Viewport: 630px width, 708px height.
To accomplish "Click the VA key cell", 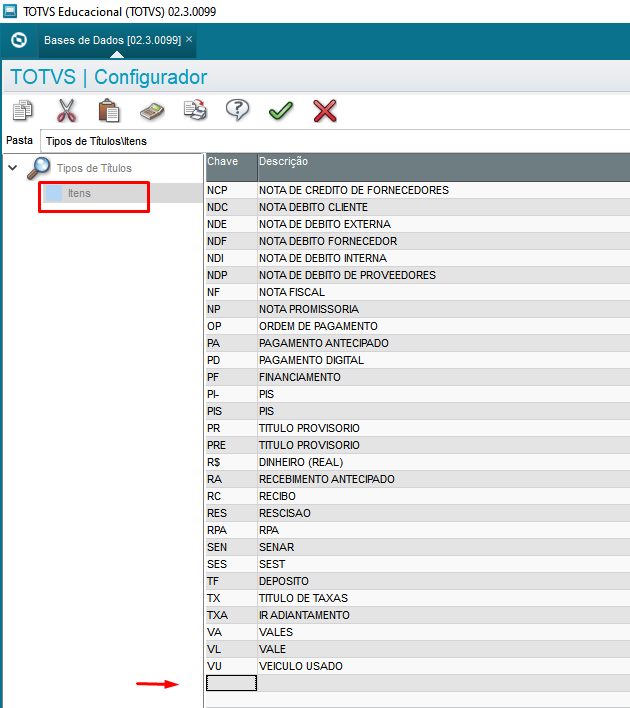I will pos(232,633).
